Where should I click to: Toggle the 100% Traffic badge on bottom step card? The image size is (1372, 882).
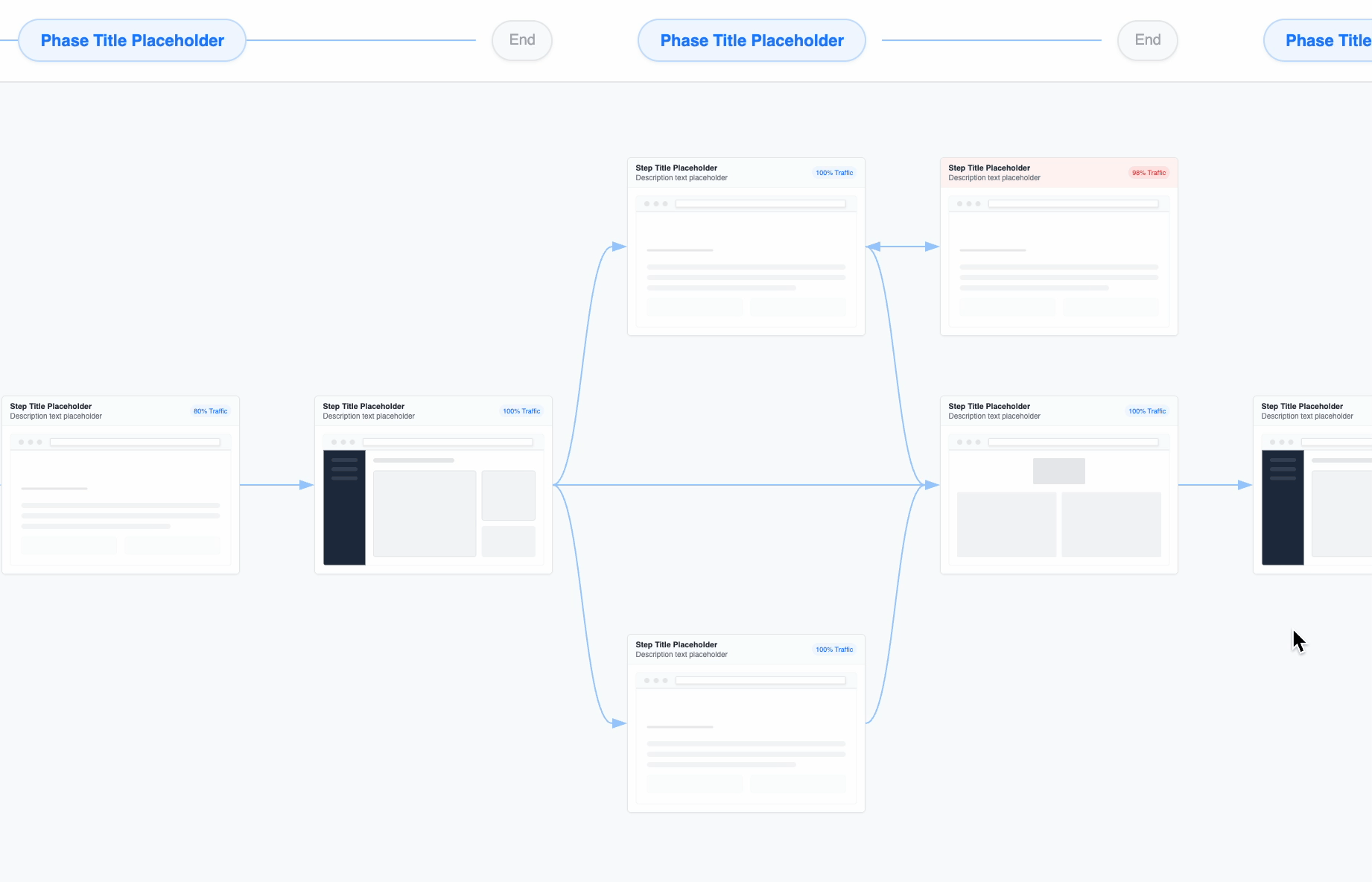[x=833, y=649]
